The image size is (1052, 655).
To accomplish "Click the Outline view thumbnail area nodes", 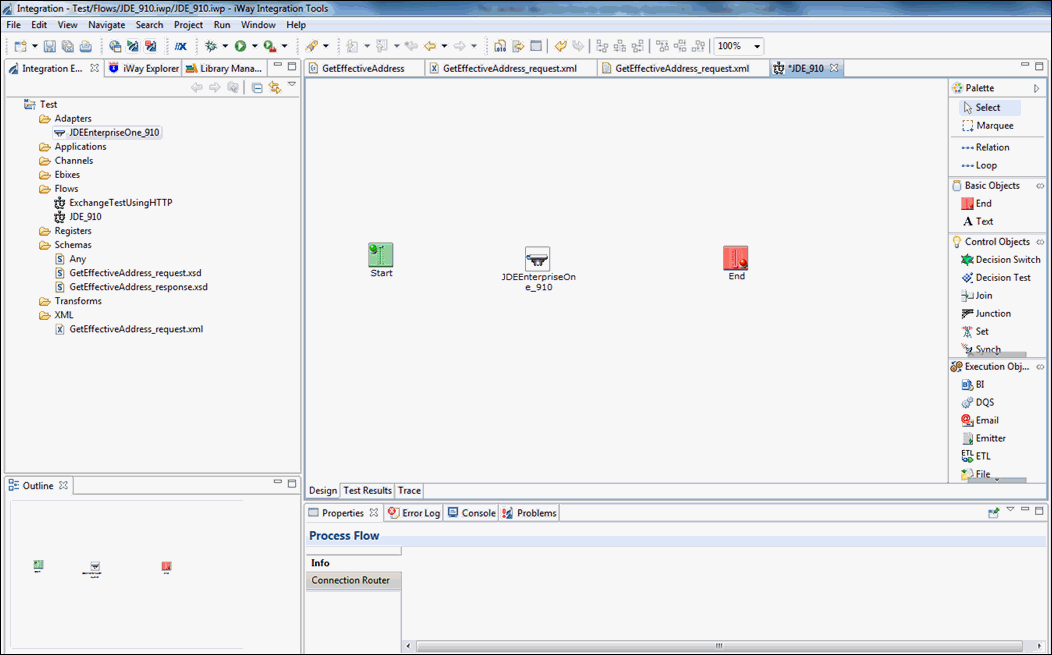I will 102,568.
